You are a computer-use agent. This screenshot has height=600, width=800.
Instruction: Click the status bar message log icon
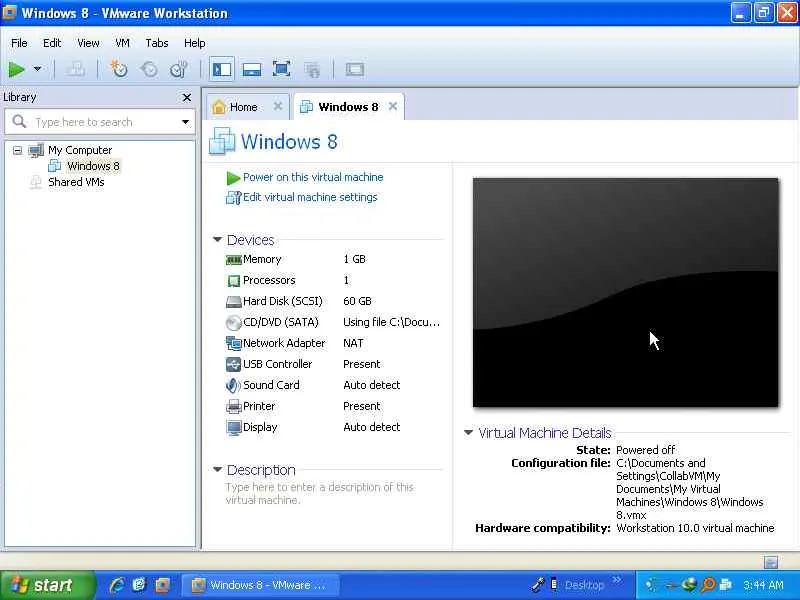tap(771, 562)
